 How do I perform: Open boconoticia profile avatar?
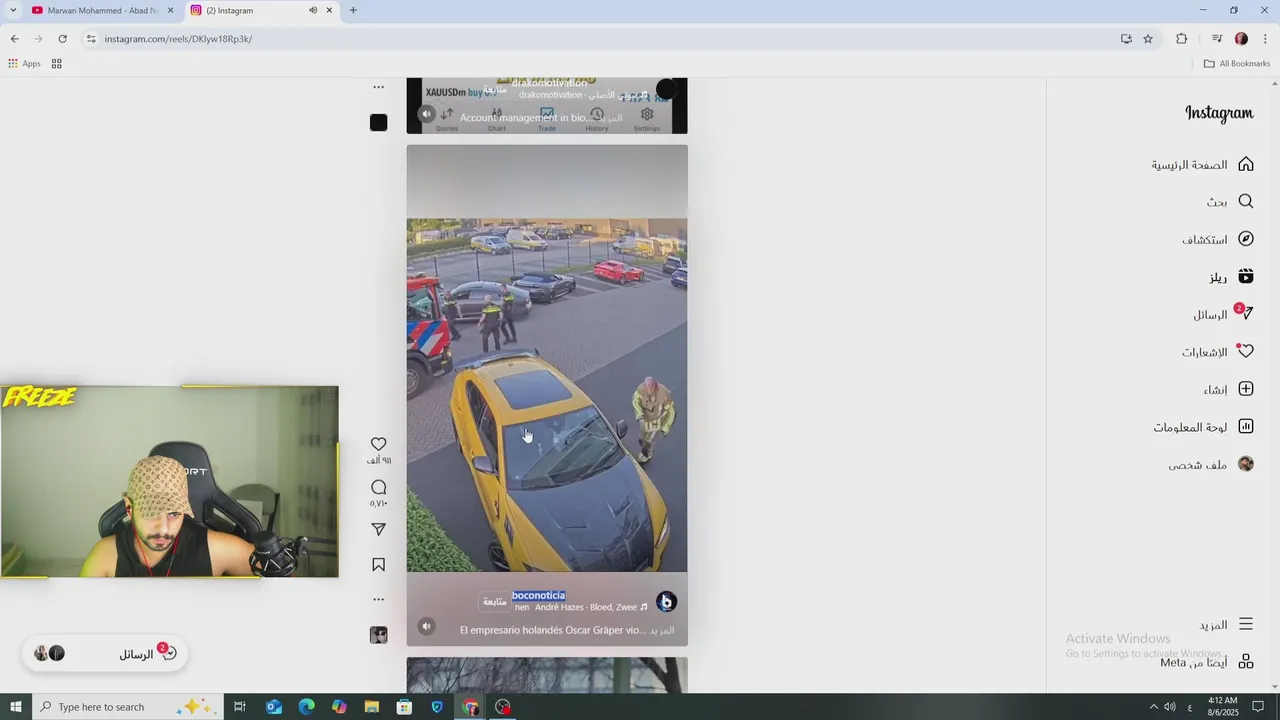point(666,601)
